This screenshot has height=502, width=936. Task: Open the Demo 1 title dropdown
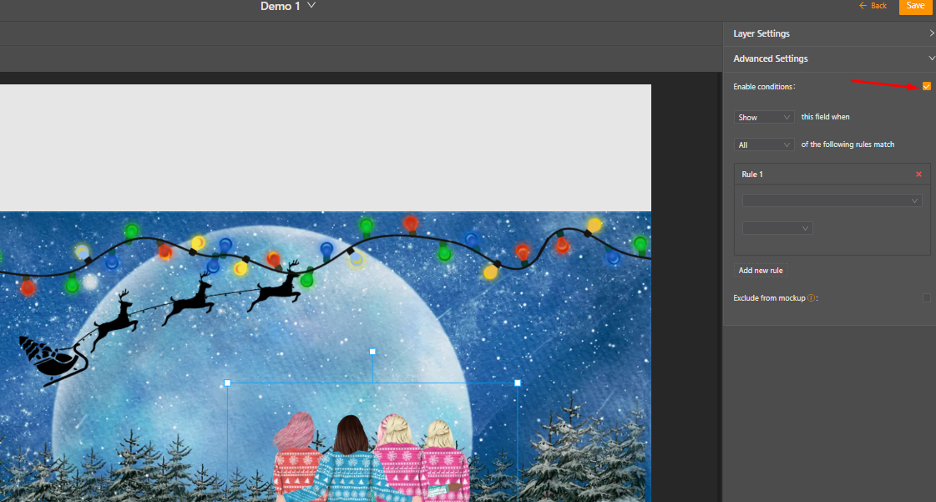tap(288, 6)
